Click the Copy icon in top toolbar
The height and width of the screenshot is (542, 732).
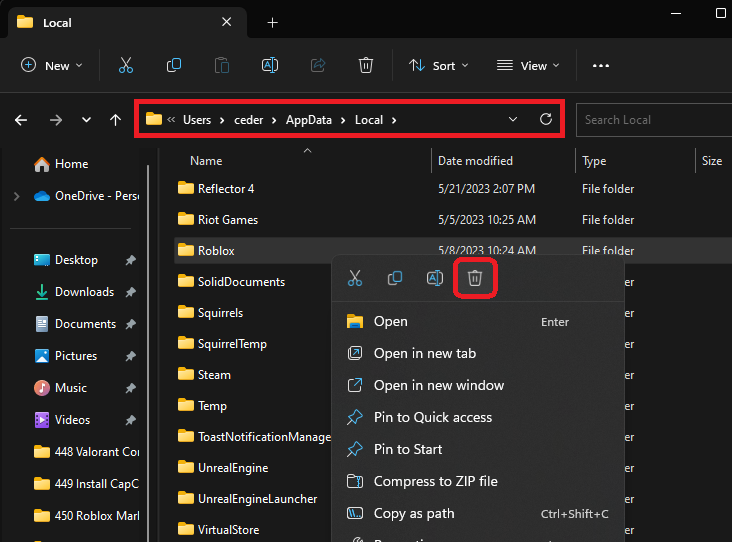coord(174,65)
